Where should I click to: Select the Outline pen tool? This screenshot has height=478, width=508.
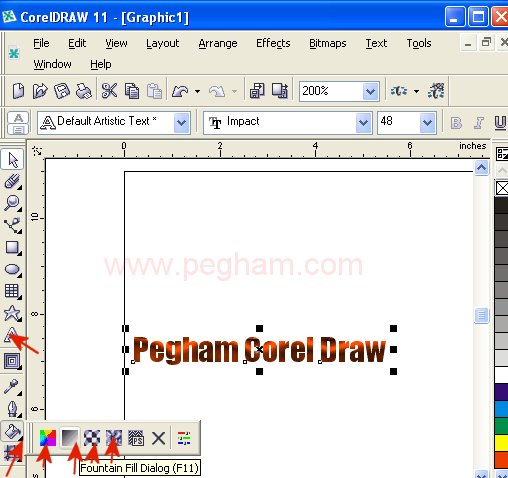[x=12, y=409]
